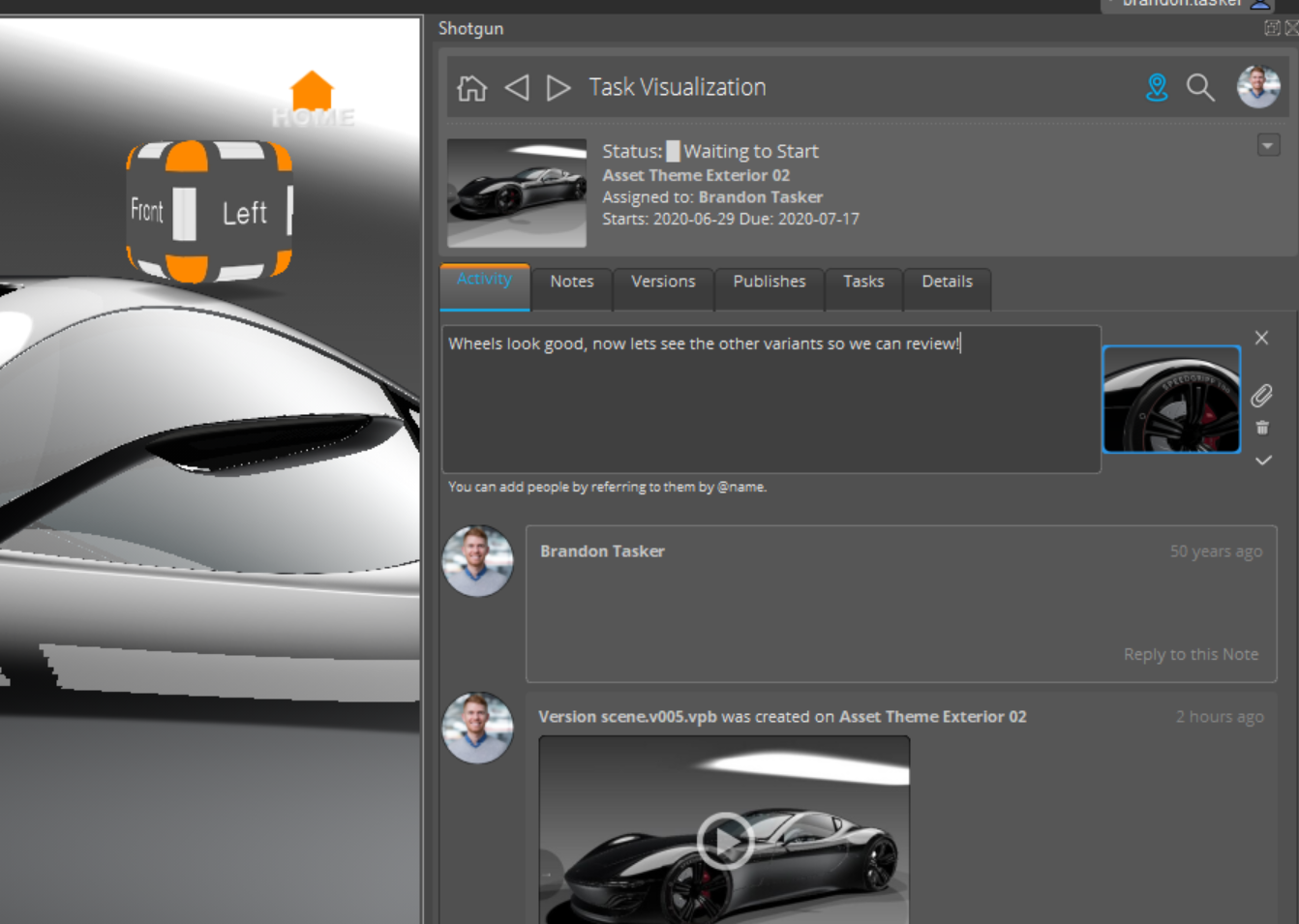This screenshot has width=1299, height=924.
Task: Switch to the Notes tab
Action: tap(571, 281)
